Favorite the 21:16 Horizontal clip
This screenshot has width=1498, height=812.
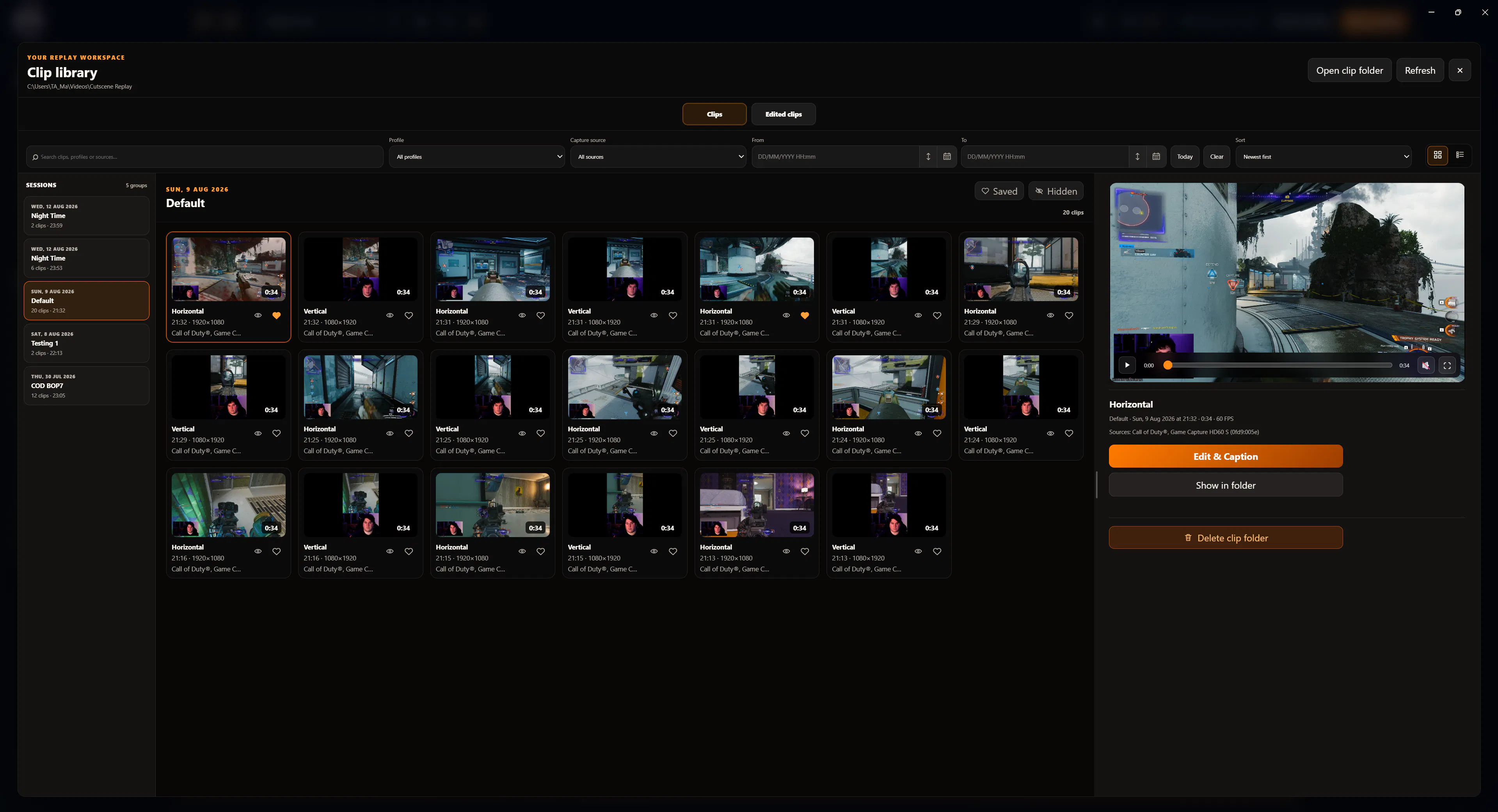(x=277, y=551)
